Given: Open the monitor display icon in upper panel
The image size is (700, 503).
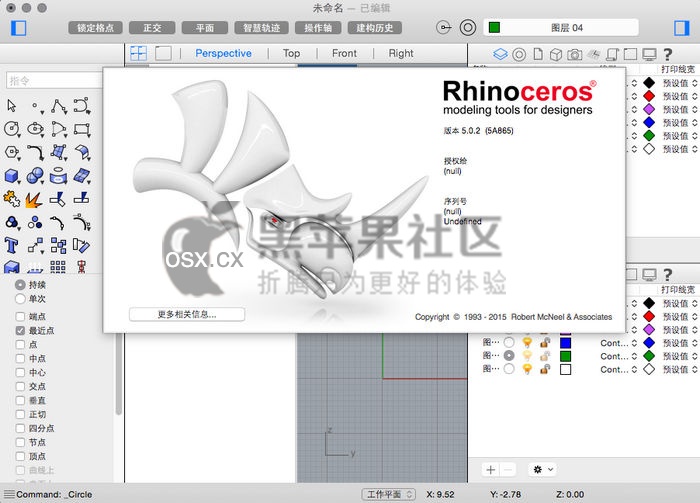Looking at the screenshot, I should (649, 55).
